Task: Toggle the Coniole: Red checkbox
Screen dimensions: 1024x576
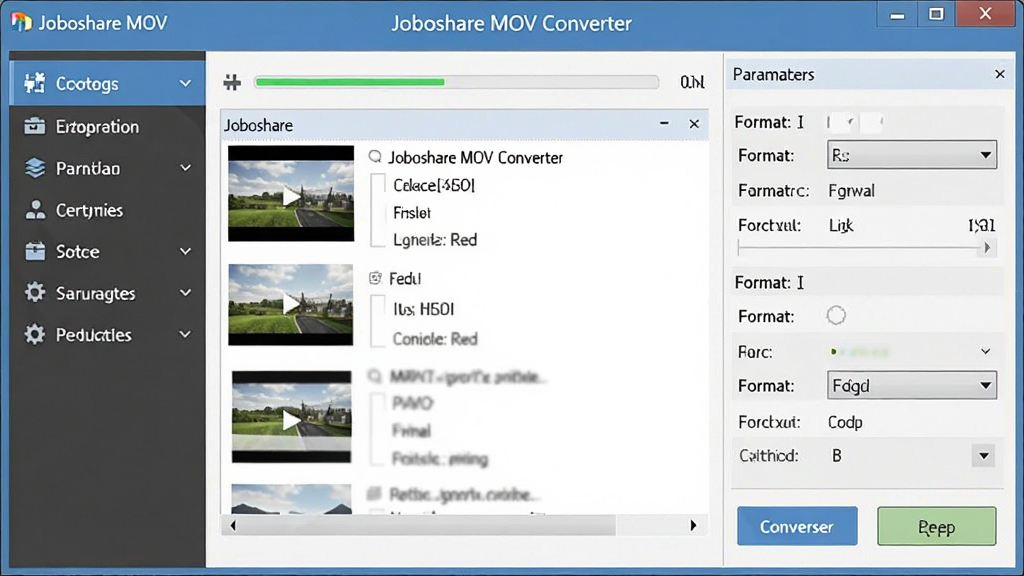Action: click(377, 336)
